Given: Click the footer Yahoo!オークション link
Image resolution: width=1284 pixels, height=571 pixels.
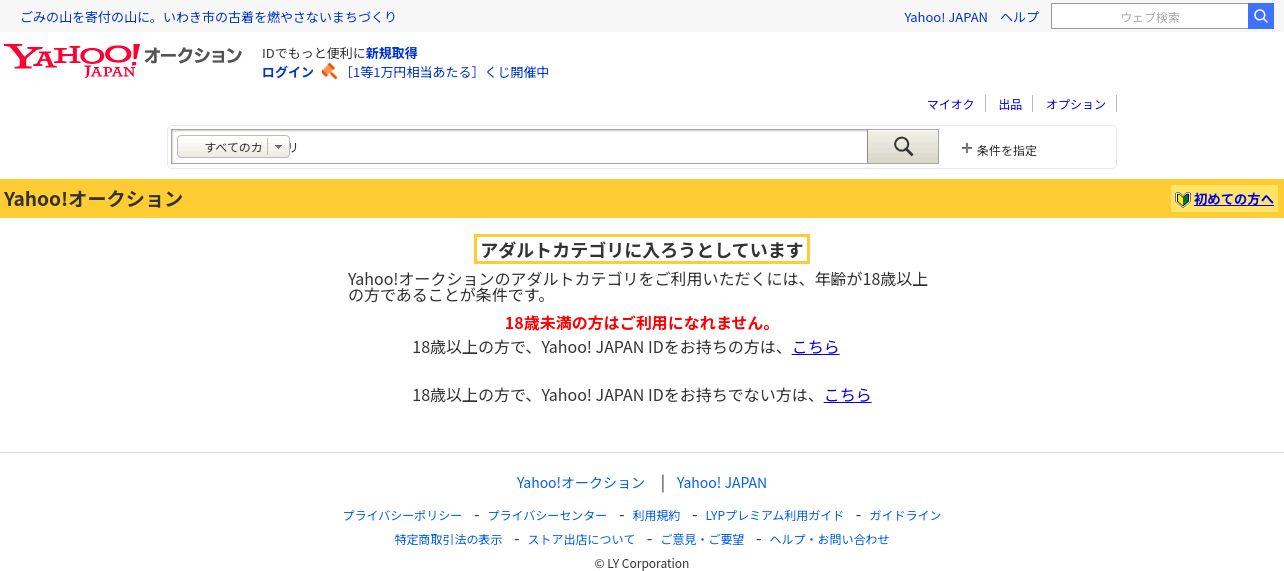Looking at the screenshot, I should click(x=581, y=482).
